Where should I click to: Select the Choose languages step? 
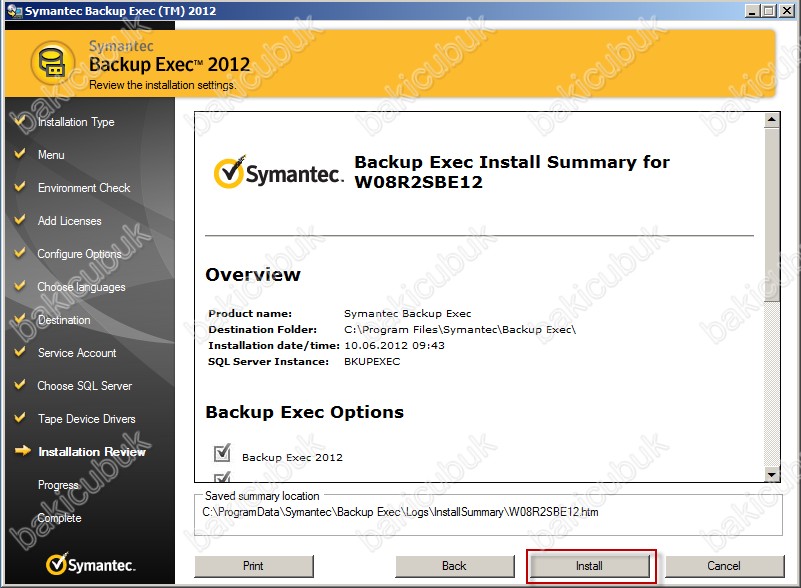click(x=81, y=287)
